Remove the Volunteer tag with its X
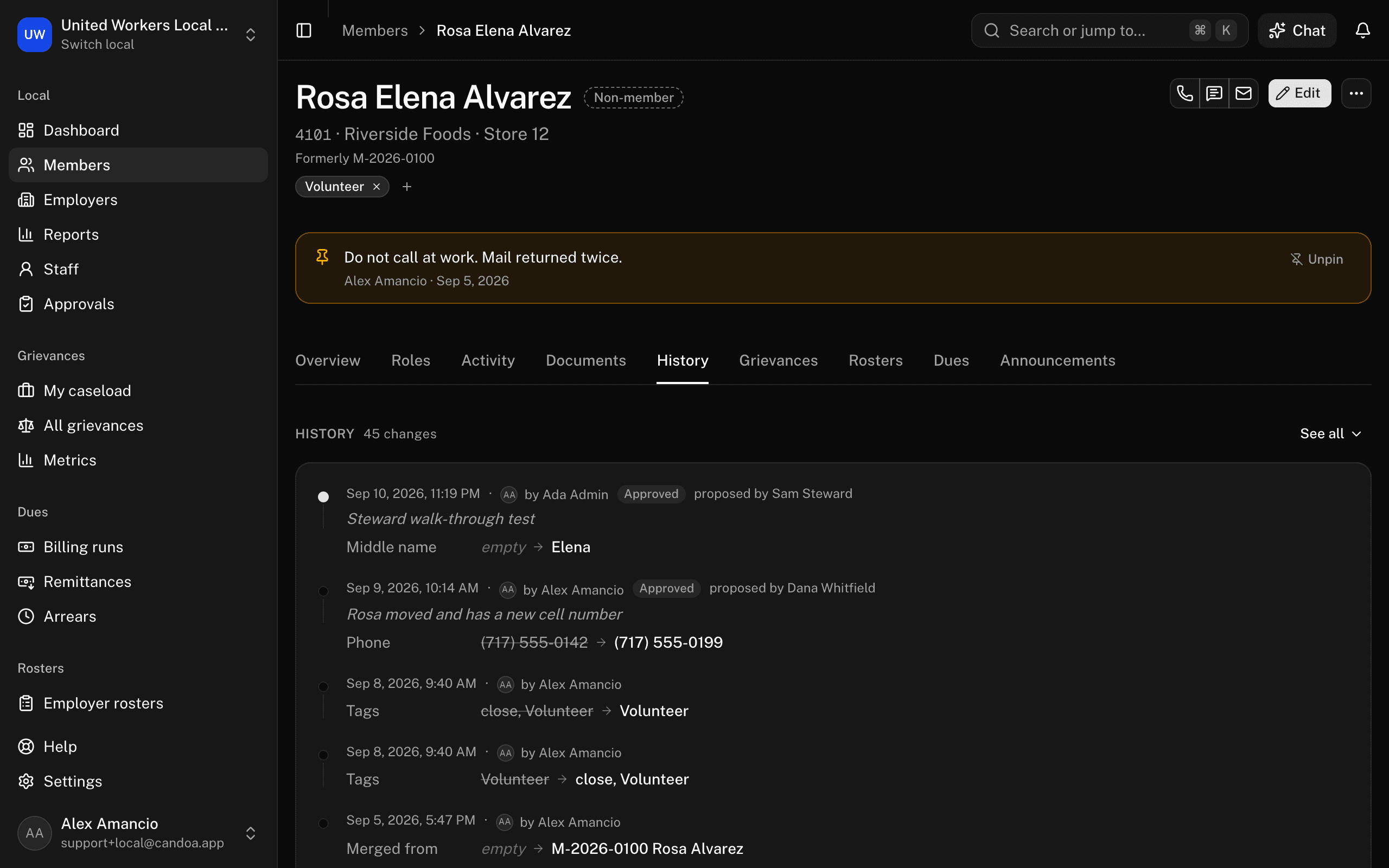1389x868 pixels. click(x=377, y=187)
